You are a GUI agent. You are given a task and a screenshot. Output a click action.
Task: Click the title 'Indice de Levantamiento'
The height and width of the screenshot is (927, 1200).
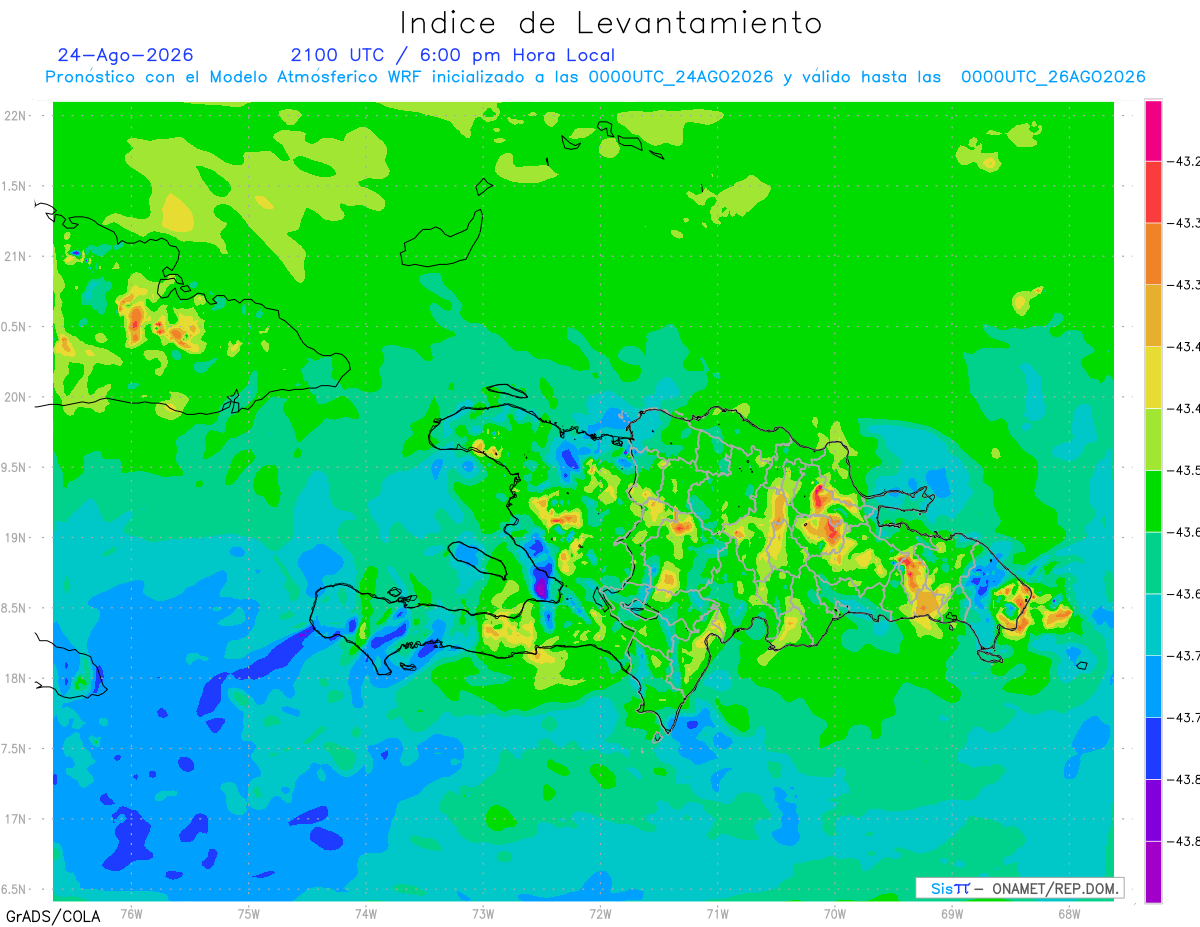tap(611, 22)
